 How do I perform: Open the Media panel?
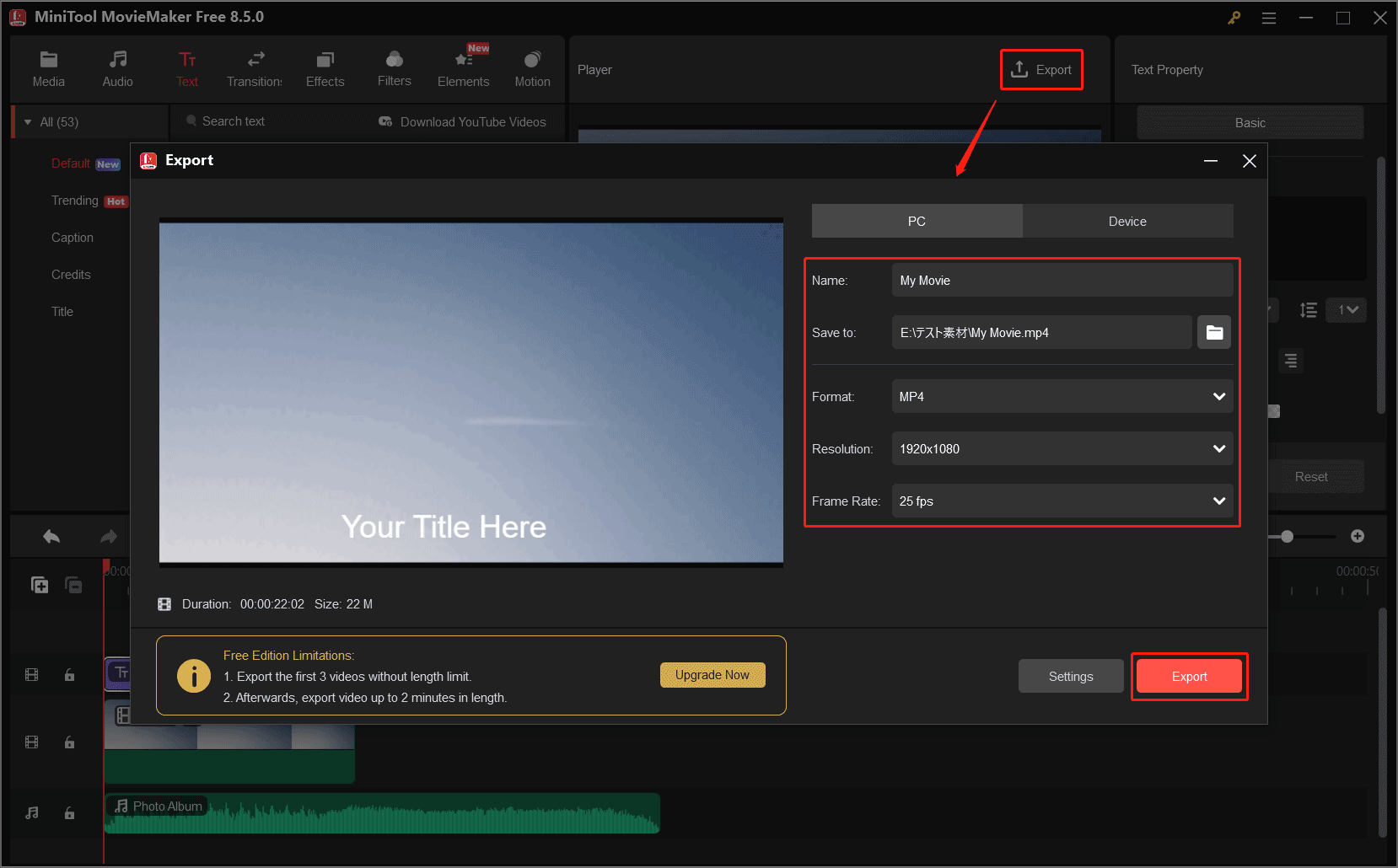(48, 67)
